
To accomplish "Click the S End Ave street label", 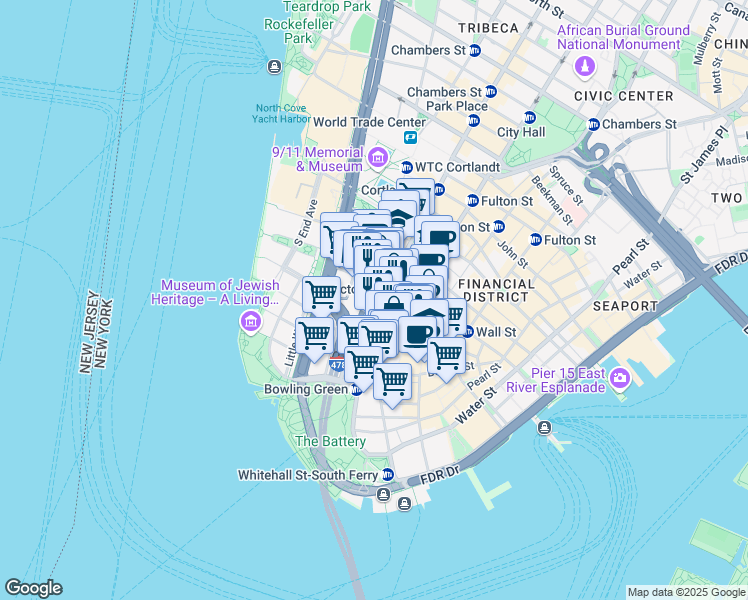I will point(306,222).
